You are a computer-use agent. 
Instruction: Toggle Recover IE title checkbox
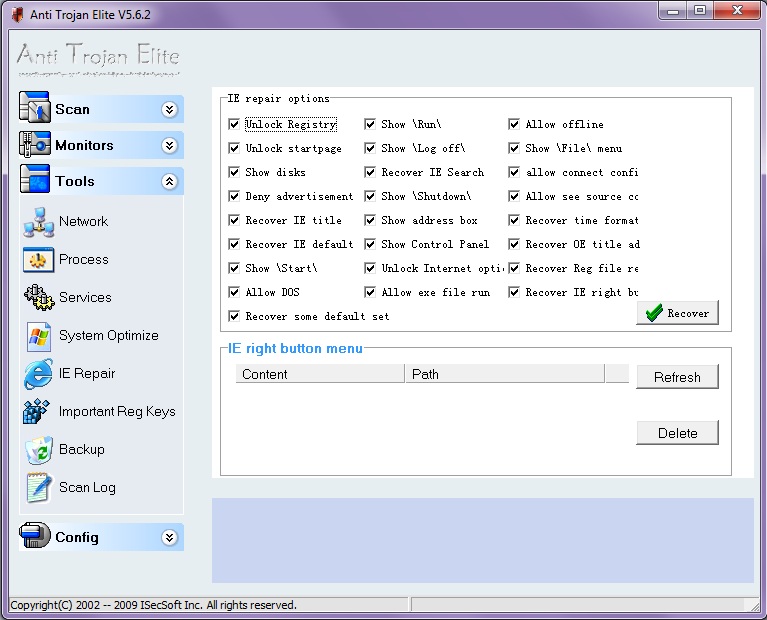[x=234, y=220]
